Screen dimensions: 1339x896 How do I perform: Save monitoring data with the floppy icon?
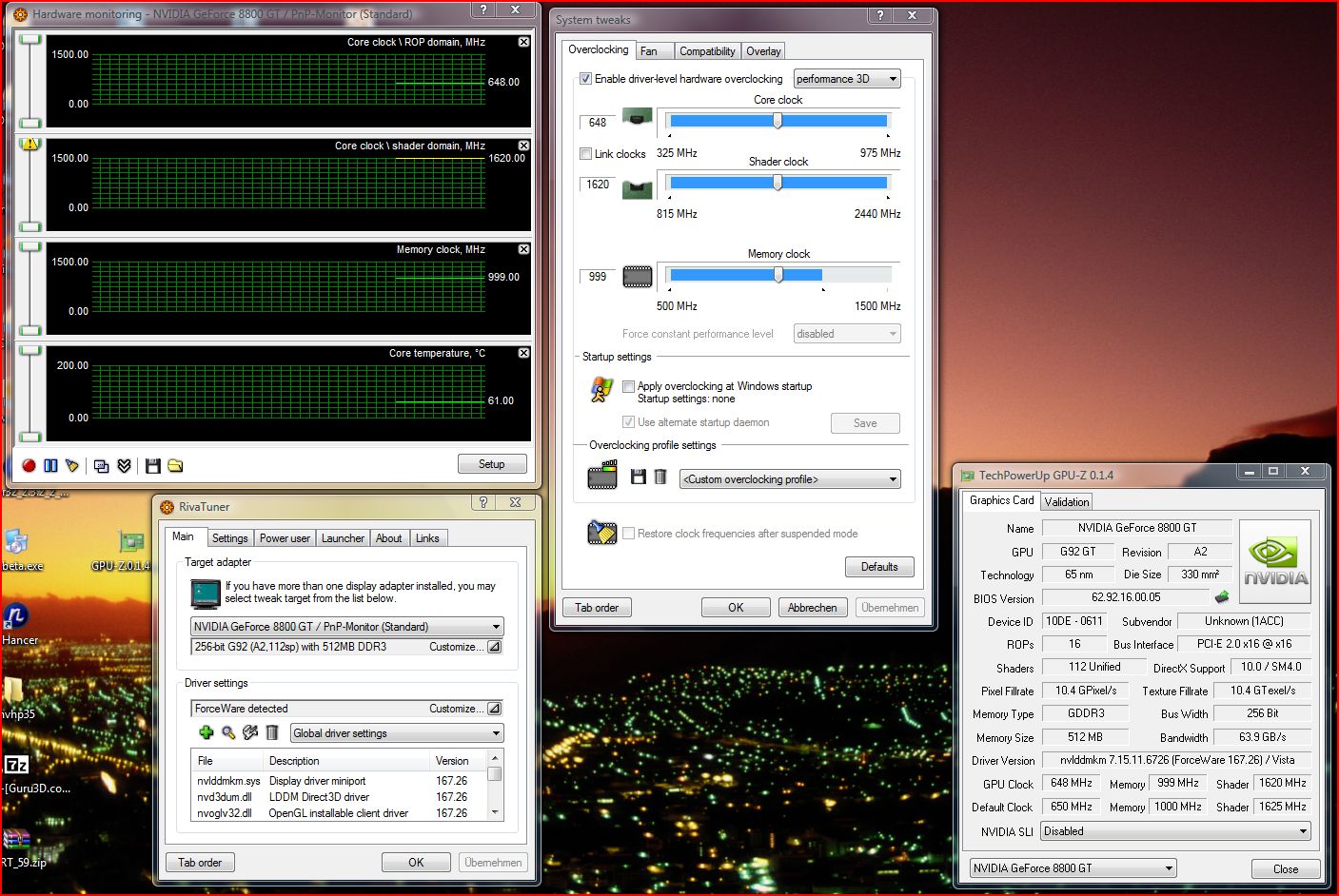pos(152,465)
